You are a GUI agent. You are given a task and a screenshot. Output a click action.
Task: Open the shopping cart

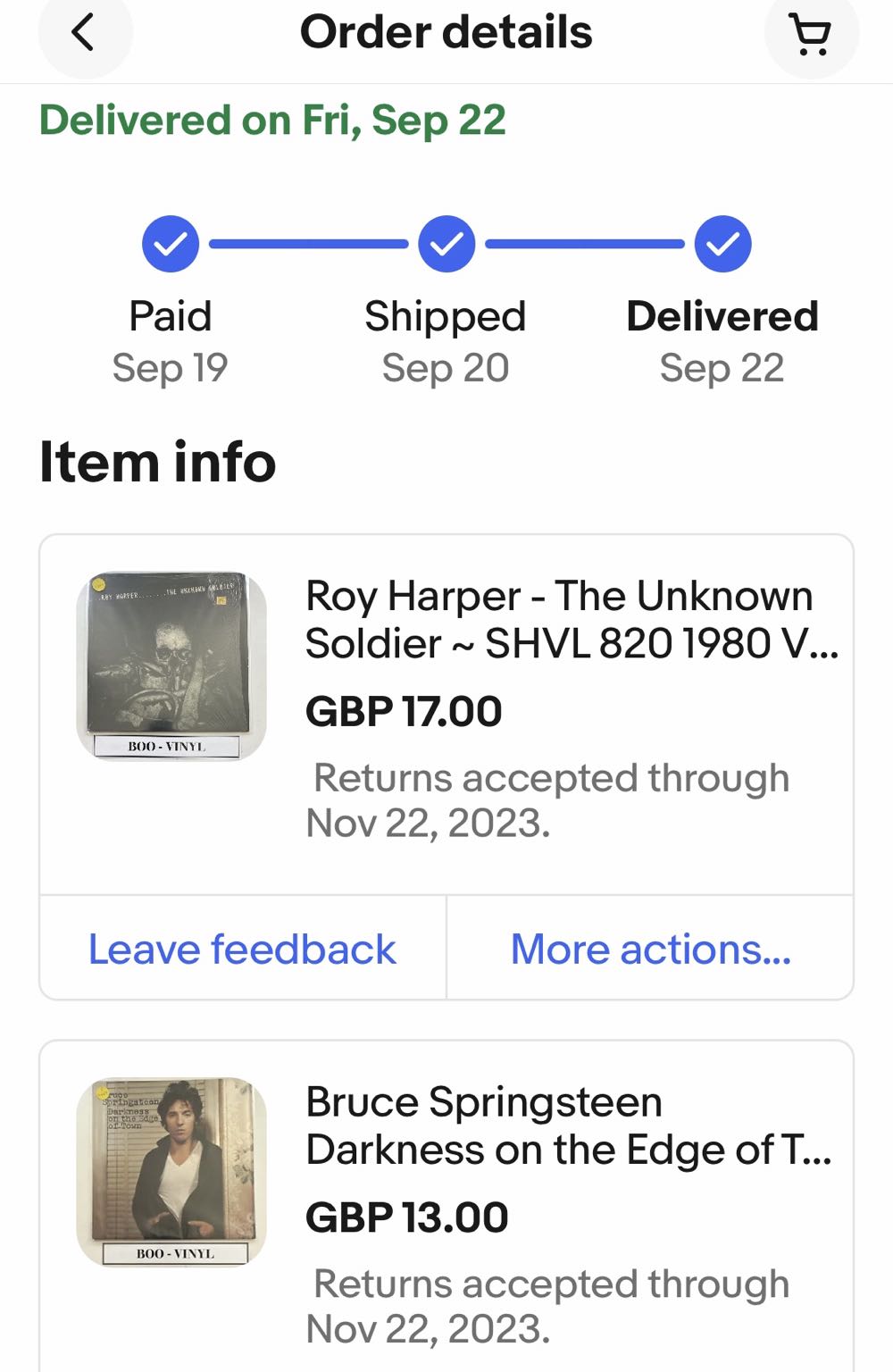click(811, 35)
